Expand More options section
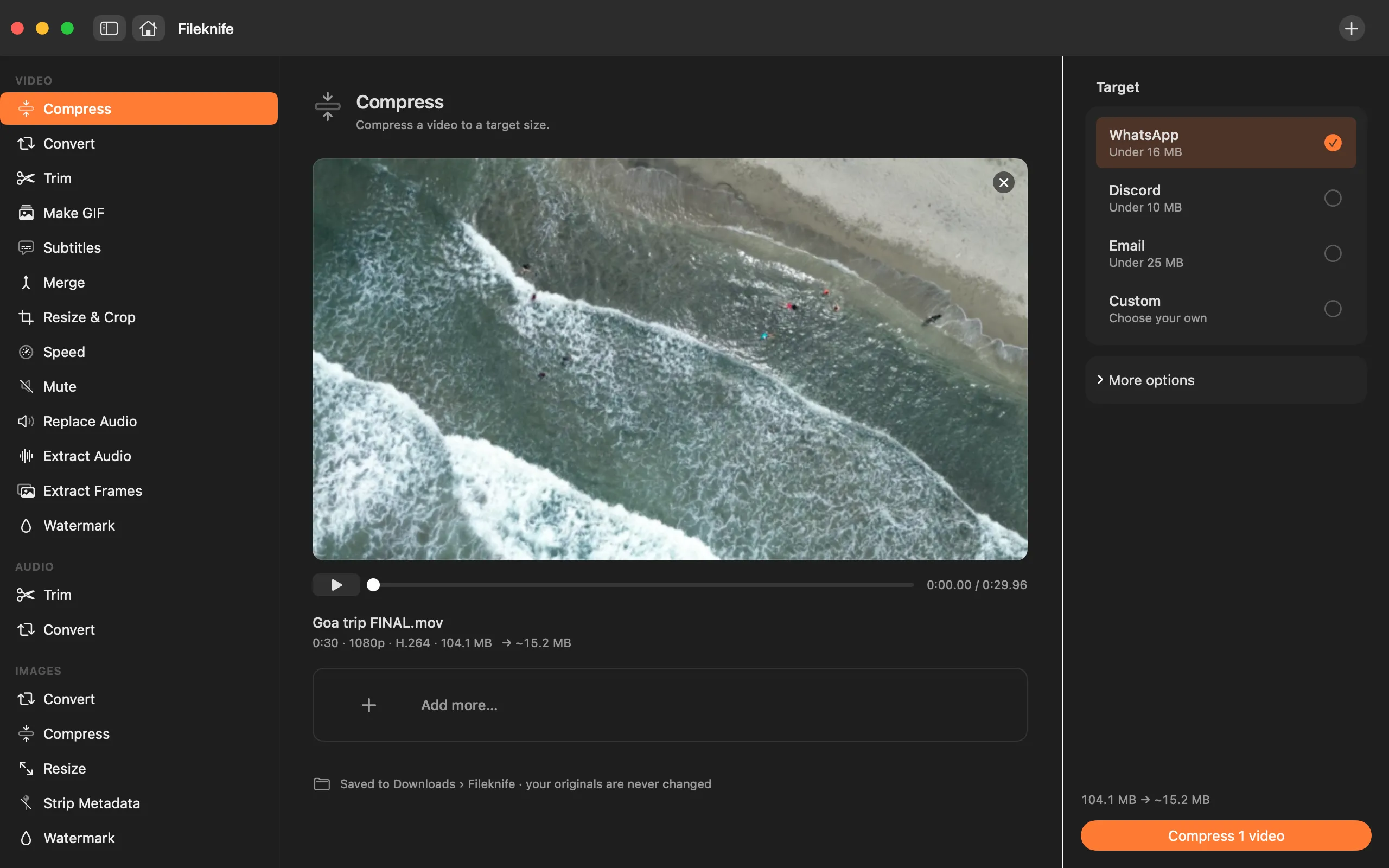Image resolution: width=1389 pixels, height=868 pixels. pyautogui.click(x=1226, y=380)
